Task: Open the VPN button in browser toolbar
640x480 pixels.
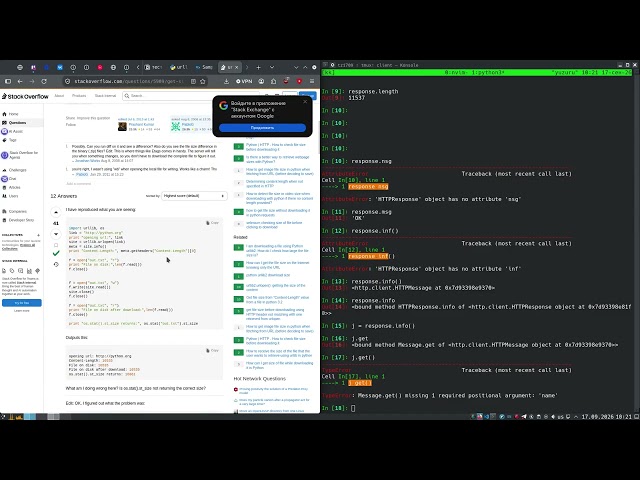Action: tap(244, 81)
